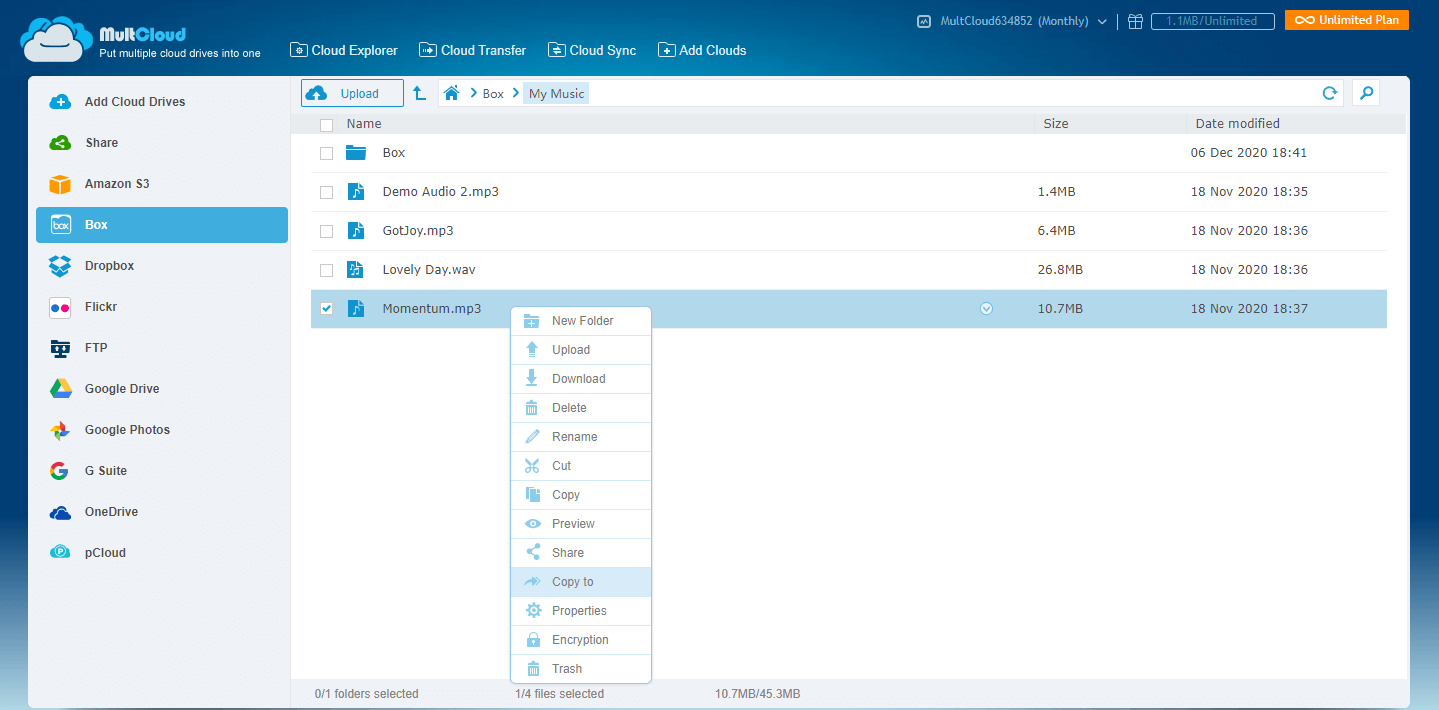Click the gift box icon in header
Viewport: 1439px width, 710px height.
pos(1135,21)
